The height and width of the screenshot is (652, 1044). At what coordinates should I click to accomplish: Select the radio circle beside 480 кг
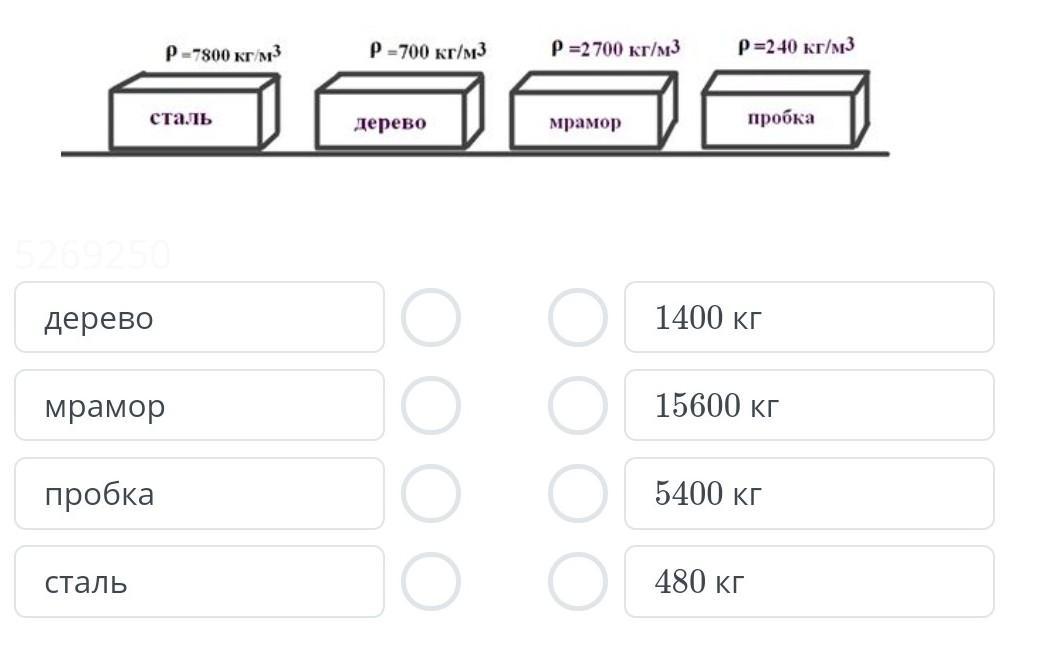point(578,581)
